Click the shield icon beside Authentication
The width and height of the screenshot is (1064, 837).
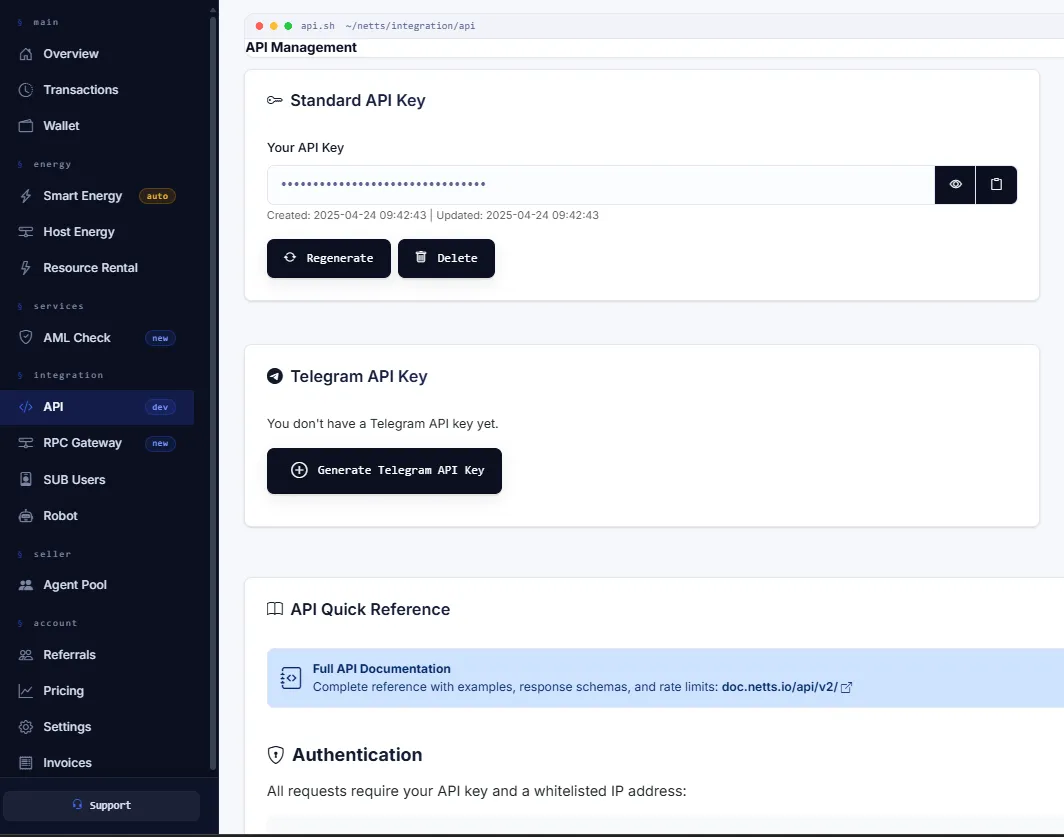pyautogui.click(x=276, y=755)
